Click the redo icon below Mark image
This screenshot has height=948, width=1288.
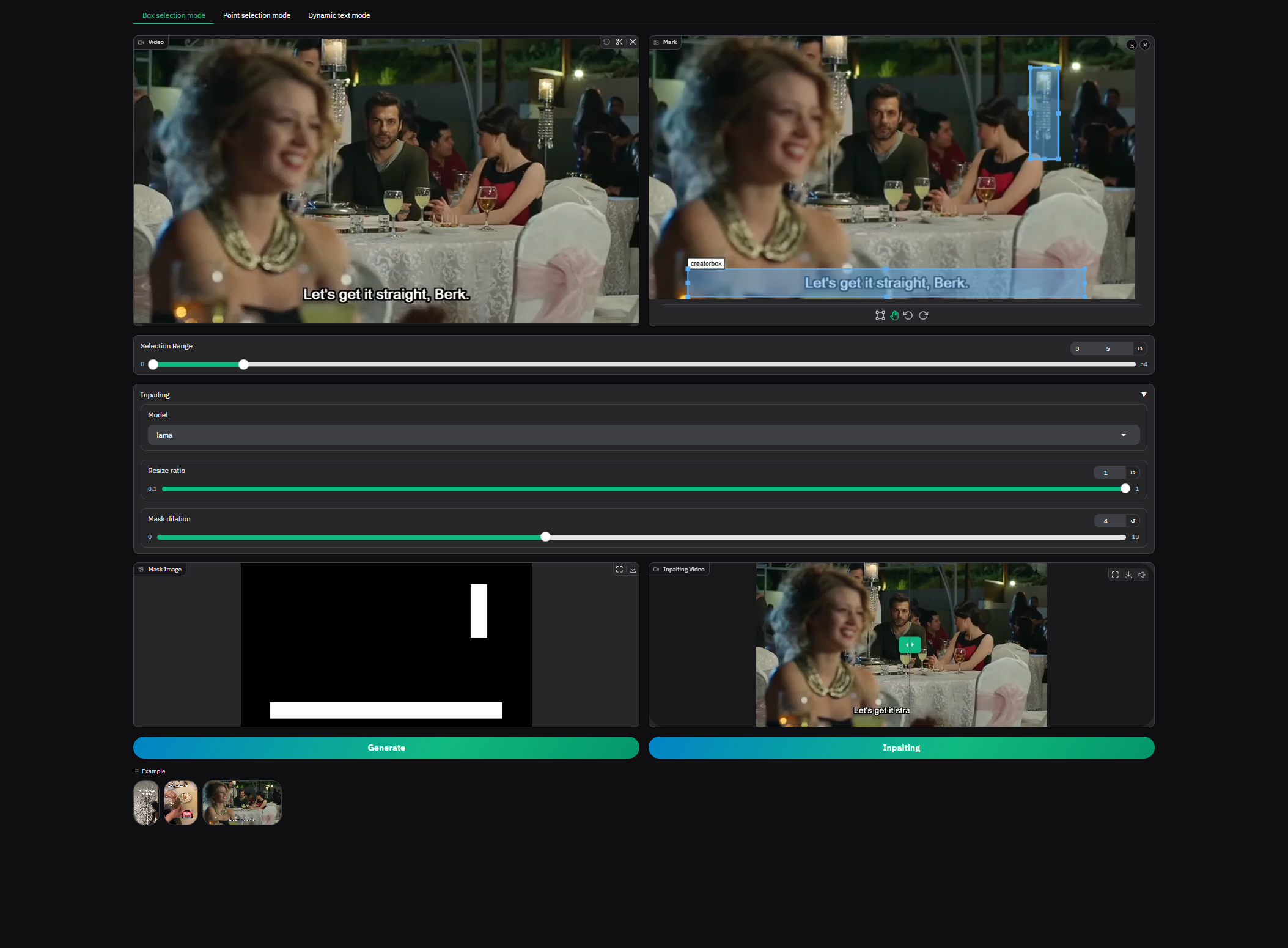[924, 315]
